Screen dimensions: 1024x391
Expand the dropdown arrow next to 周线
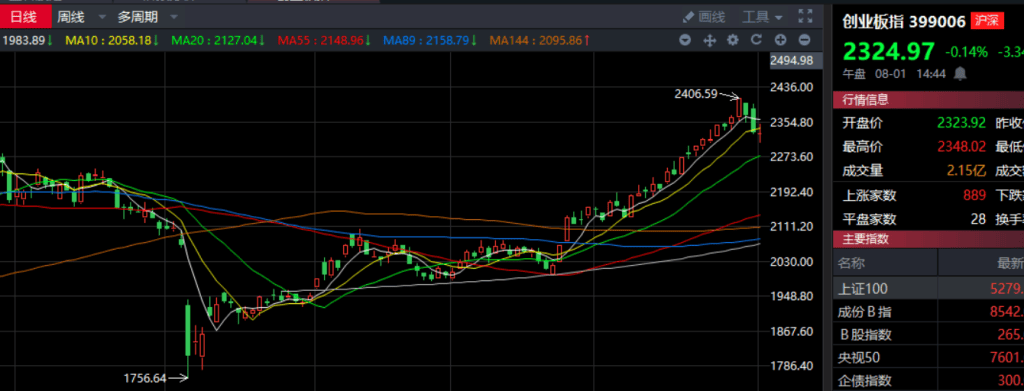click(x=102, y=17)
